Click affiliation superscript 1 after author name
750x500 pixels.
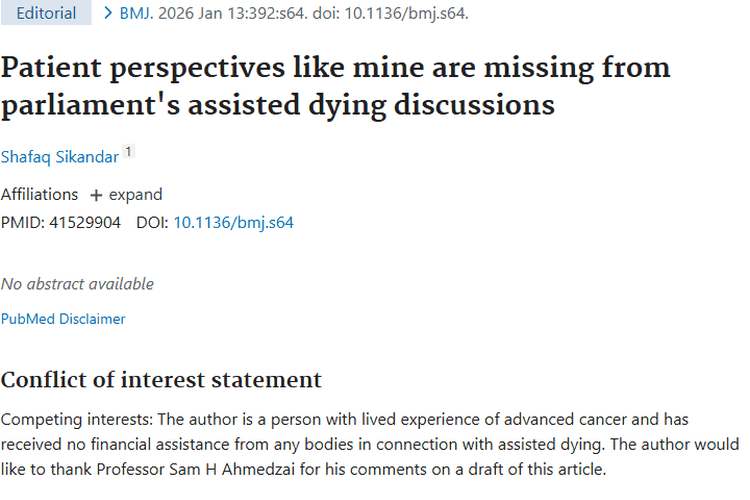click(128, 153)
